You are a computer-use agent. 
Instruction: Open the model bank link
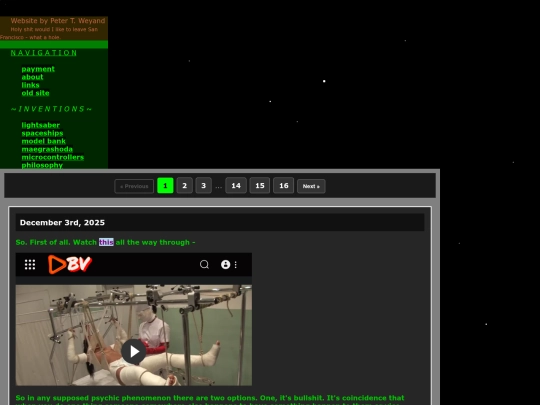43,141
